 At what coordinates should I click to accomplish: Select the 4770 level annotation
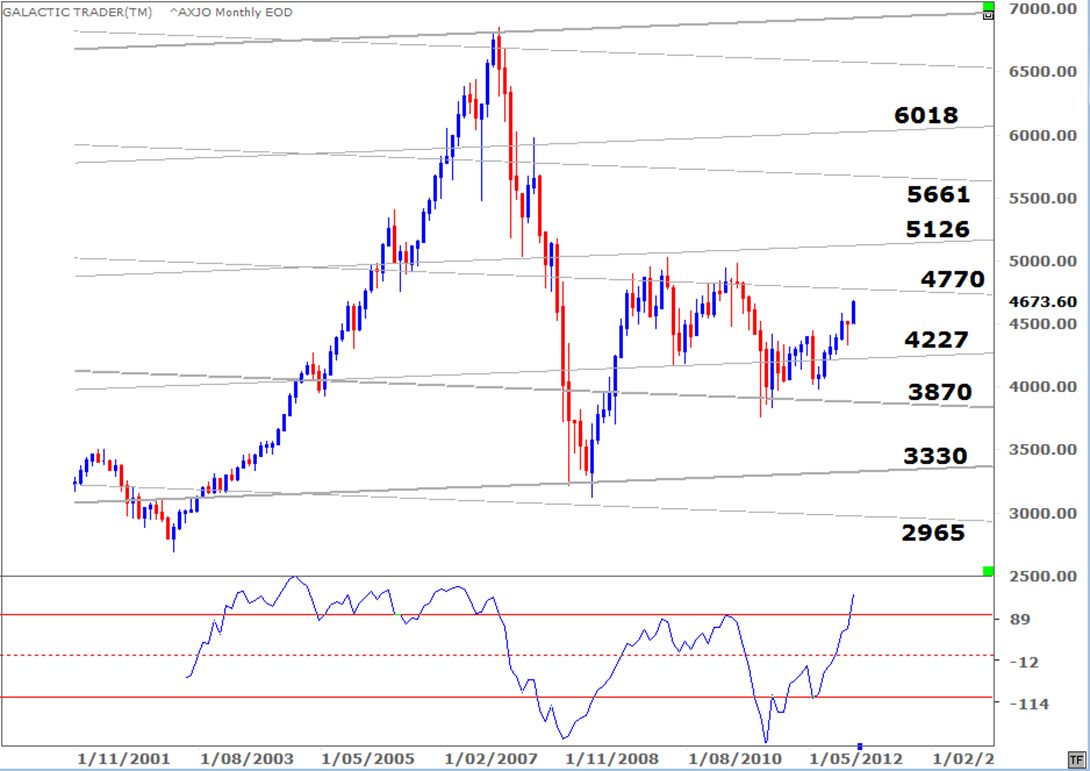(x=952, y=279)
